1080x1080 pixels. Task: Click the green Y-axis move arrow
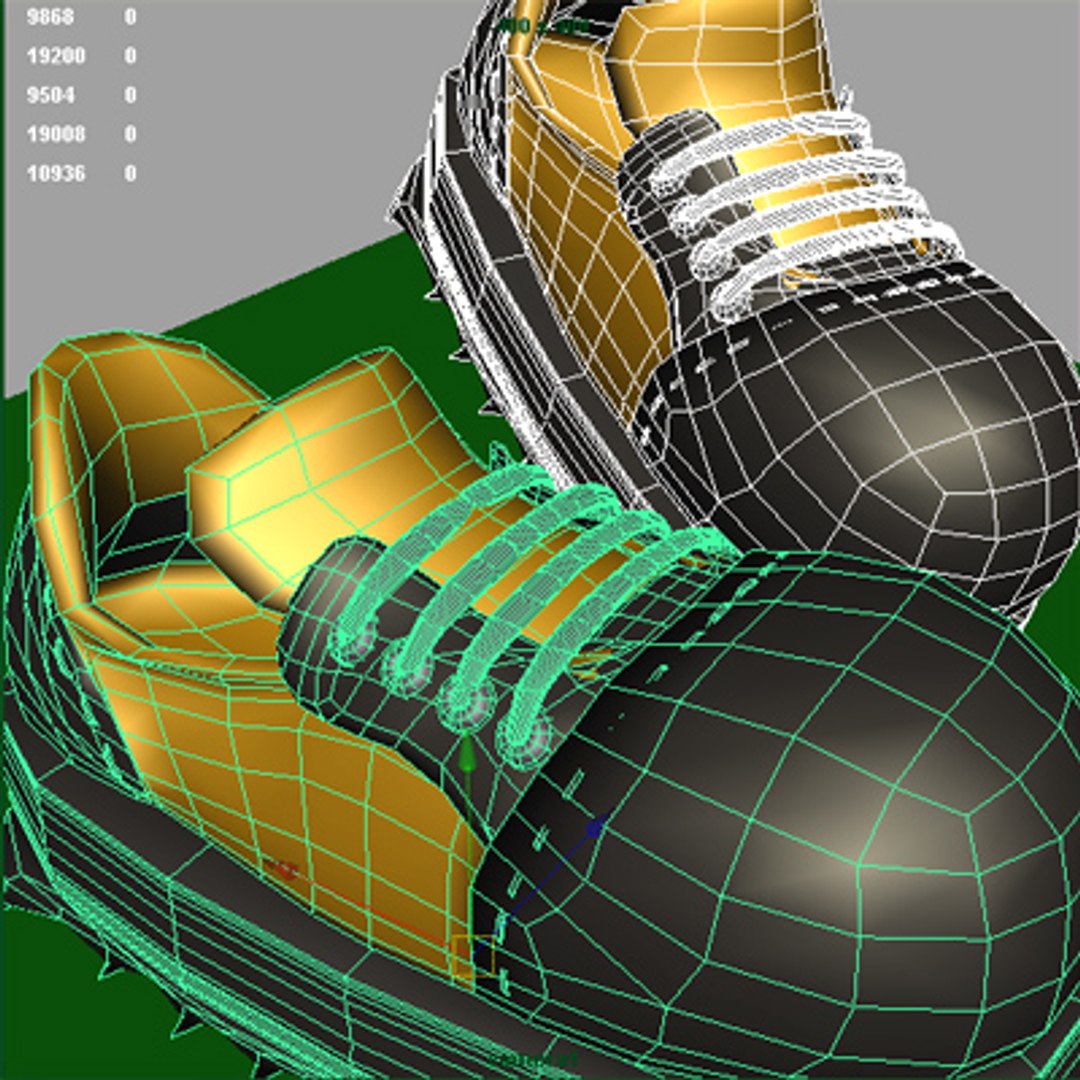468,753
